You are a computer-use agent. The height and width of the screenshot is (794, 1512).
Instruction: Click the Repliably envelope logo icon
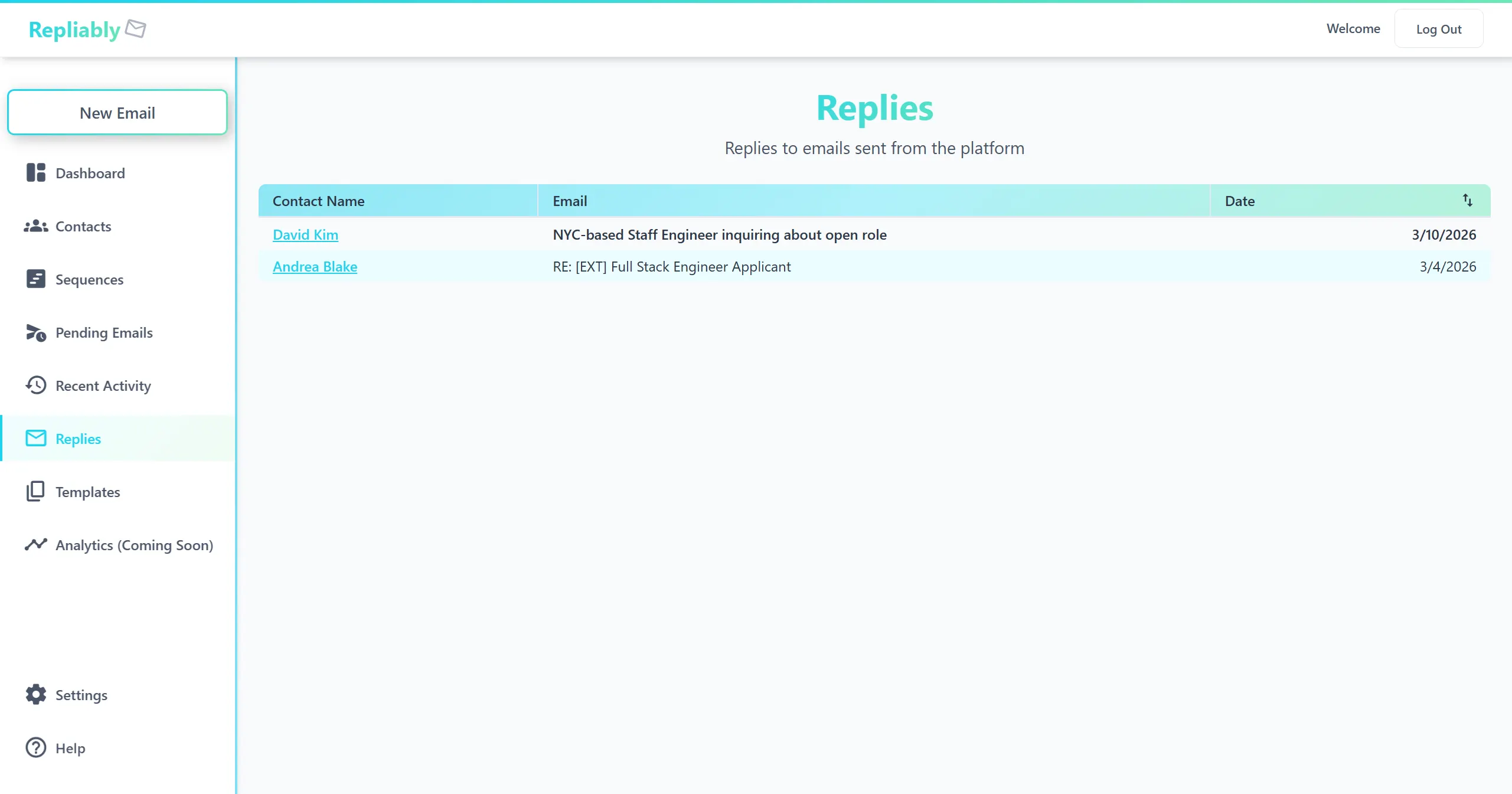(x=135, y=29)
